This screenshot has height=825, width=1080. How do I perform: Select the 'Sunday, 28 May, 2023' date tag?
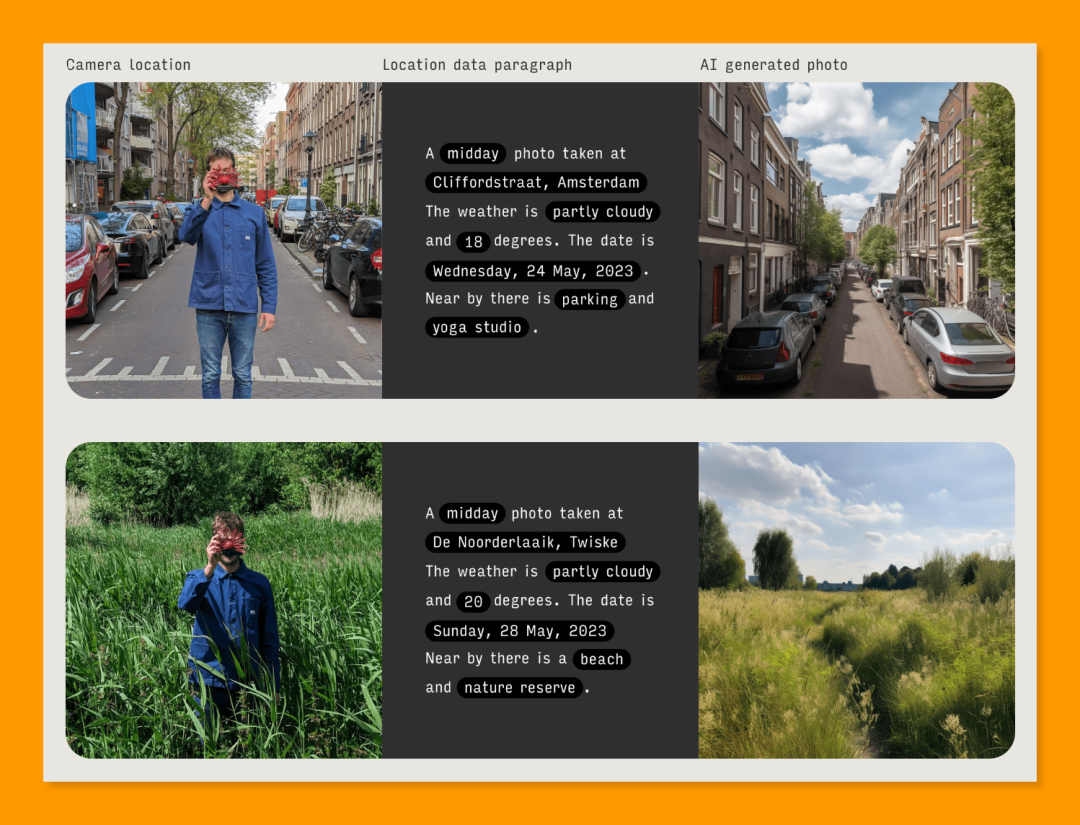(519, 631)
